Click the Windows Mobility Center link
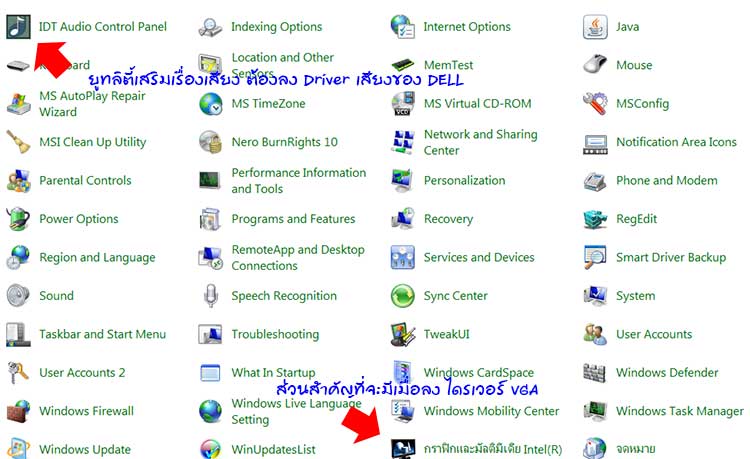This screenshot has height=459, width=750. 491,411
